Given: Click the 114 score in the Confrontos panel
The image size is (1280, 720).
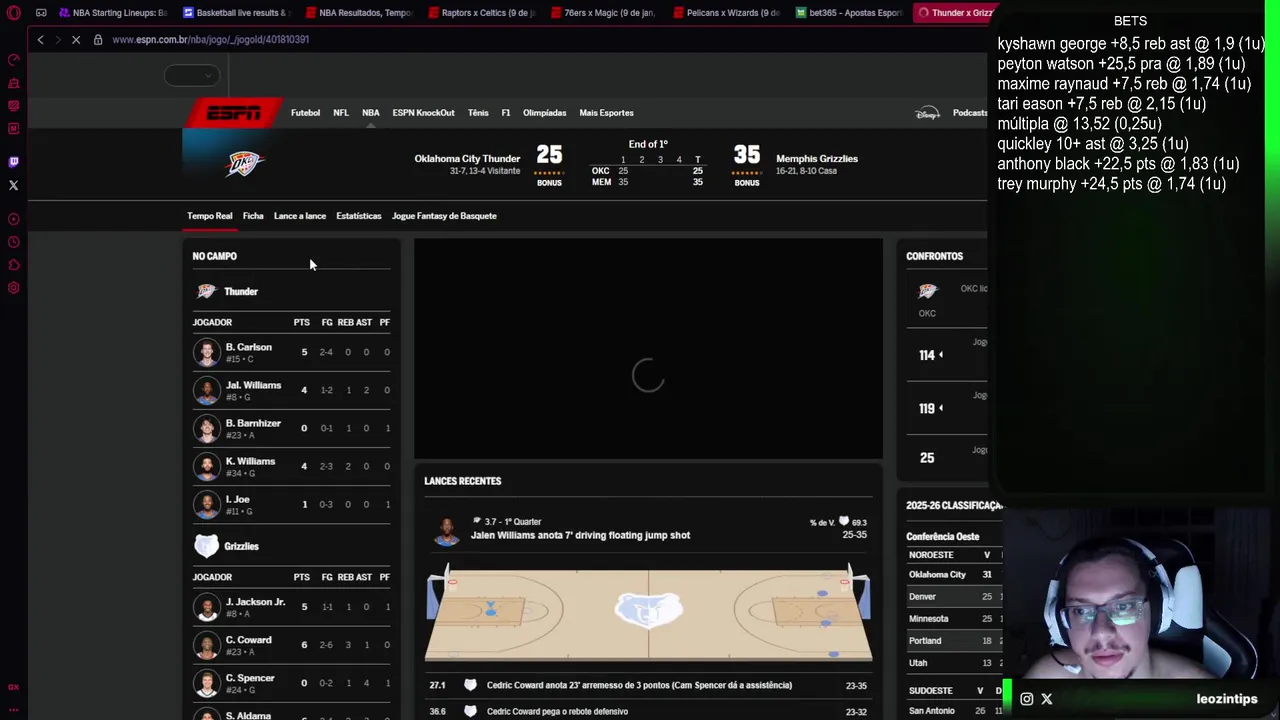Looking at the screenshot, I should click(x=927, y=355).
